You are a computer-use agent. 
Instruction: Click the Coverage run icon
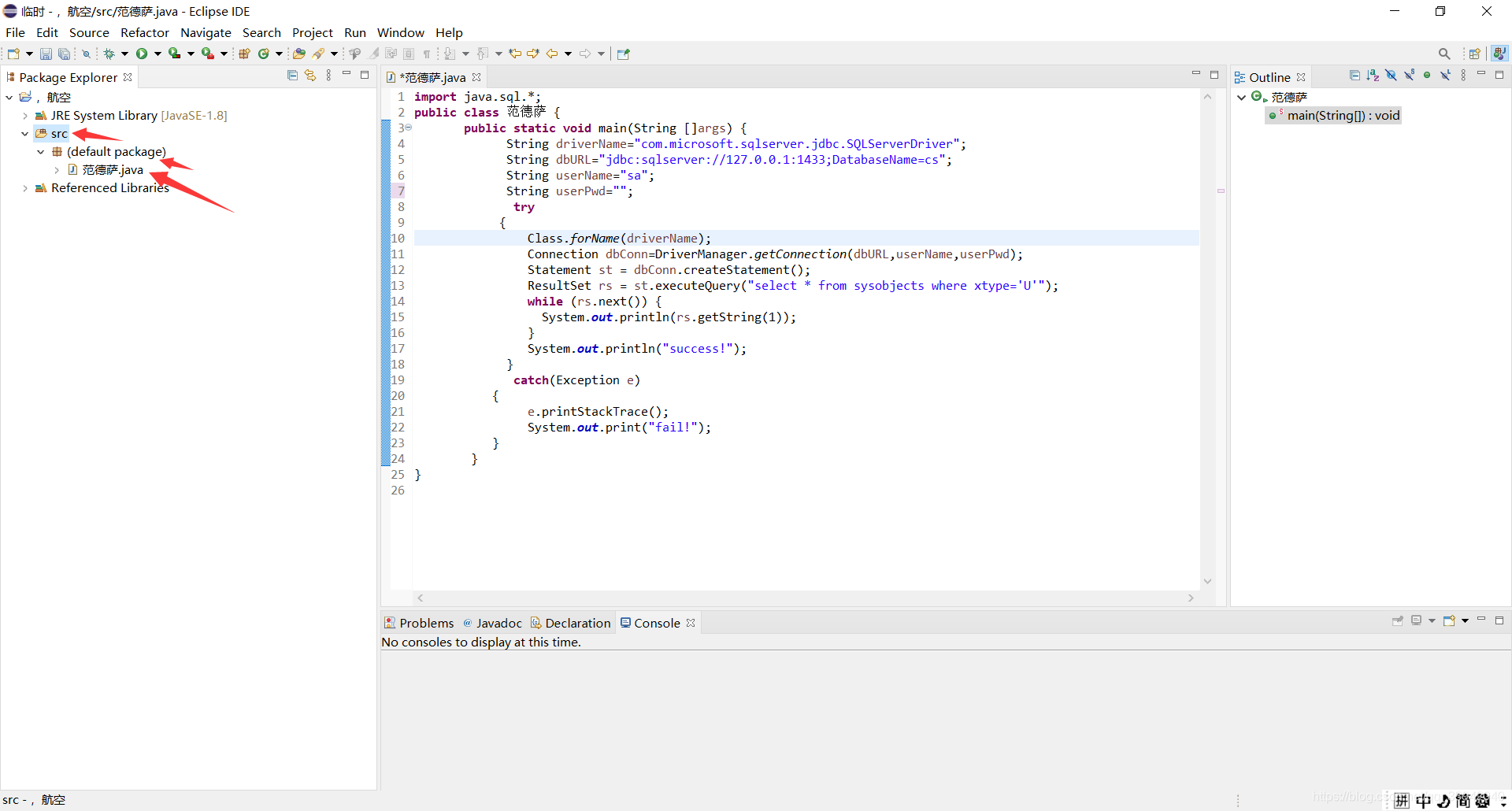click(x=174, y=54)
